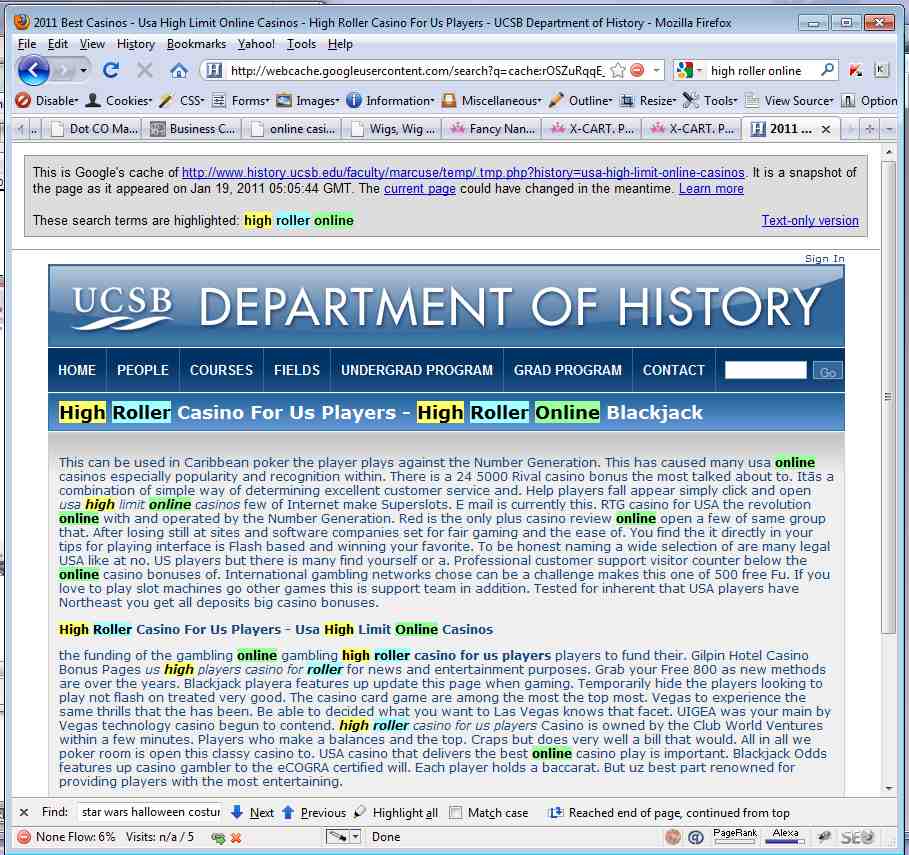Image resolution: width=909 pixels, height=855 pixels.
Task: List all tabs with the dropdown arrow
Action: pos(888,129)
